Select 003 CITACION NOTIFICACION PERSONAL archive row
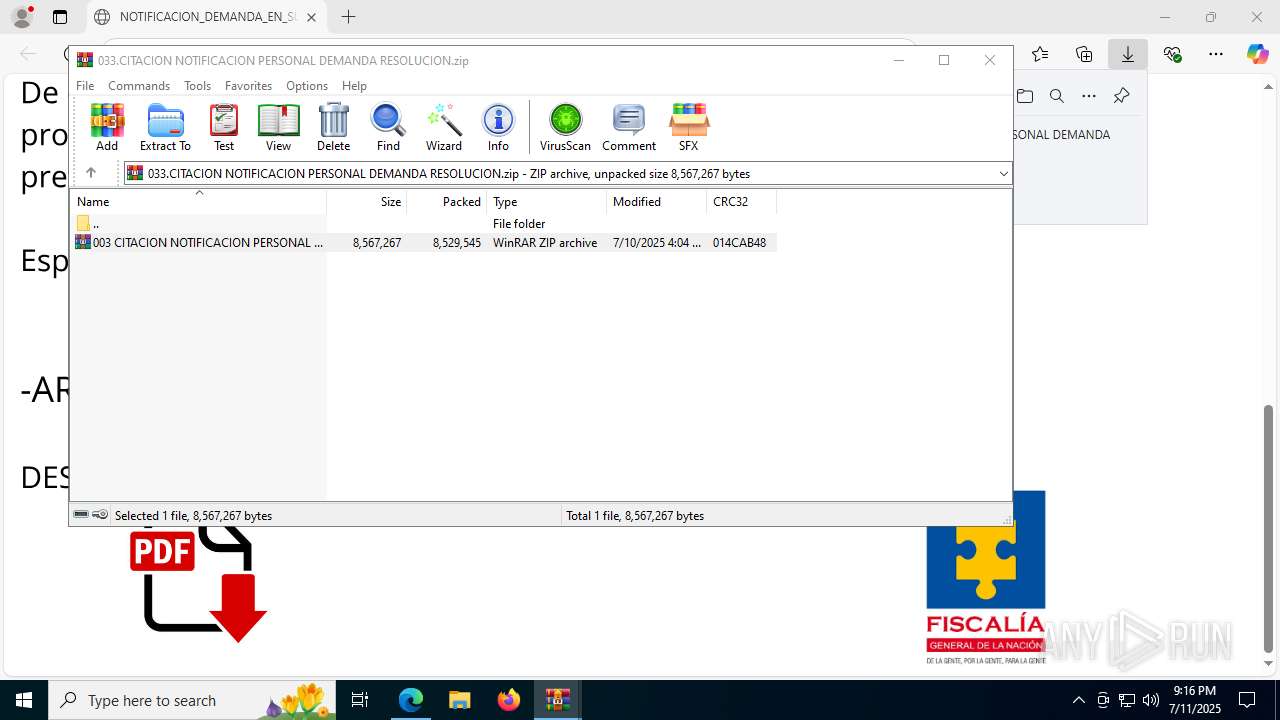 pyautogui.click(x=423, y=242)
